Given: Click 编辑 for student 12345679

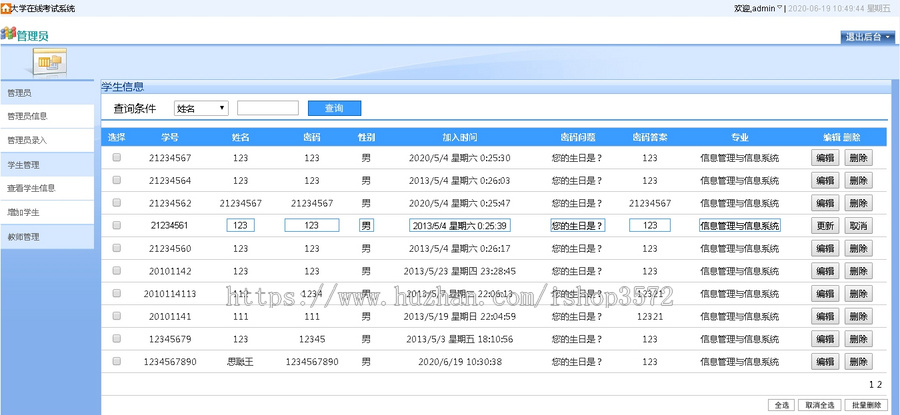Looking at the screenshot, I should click(825, 339).
